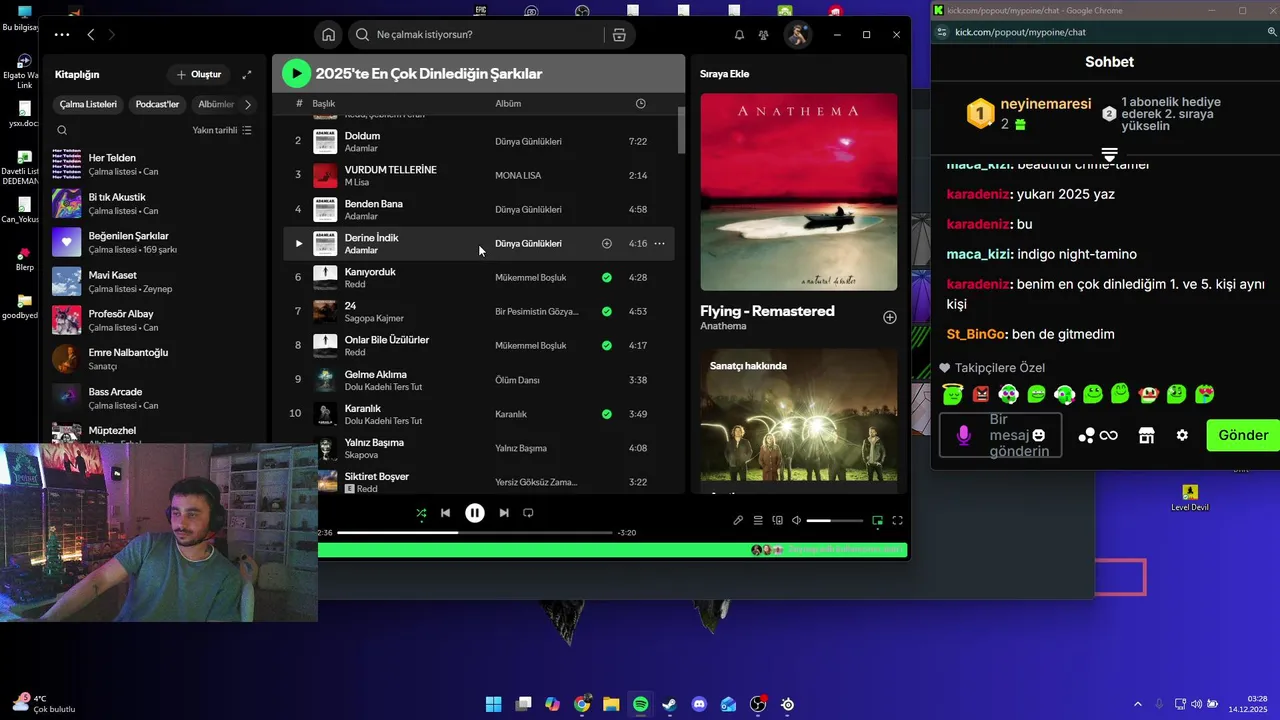Open the lyrics microphone icon
This screenshot has width=1280, height=720.
pos(738,520)
